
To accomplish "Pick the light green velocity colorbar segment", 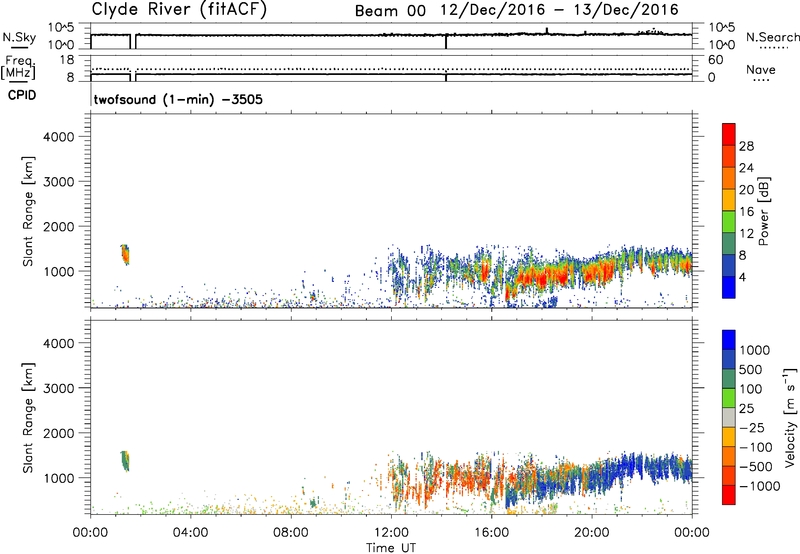I will pyautogui.click(x=729, y=398).
